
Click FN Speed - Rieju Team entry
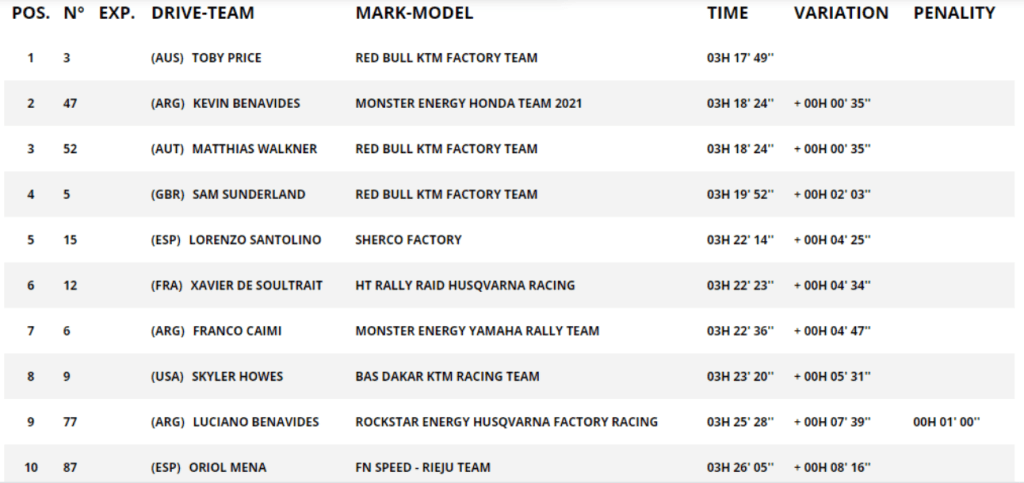tap(423, 467)
